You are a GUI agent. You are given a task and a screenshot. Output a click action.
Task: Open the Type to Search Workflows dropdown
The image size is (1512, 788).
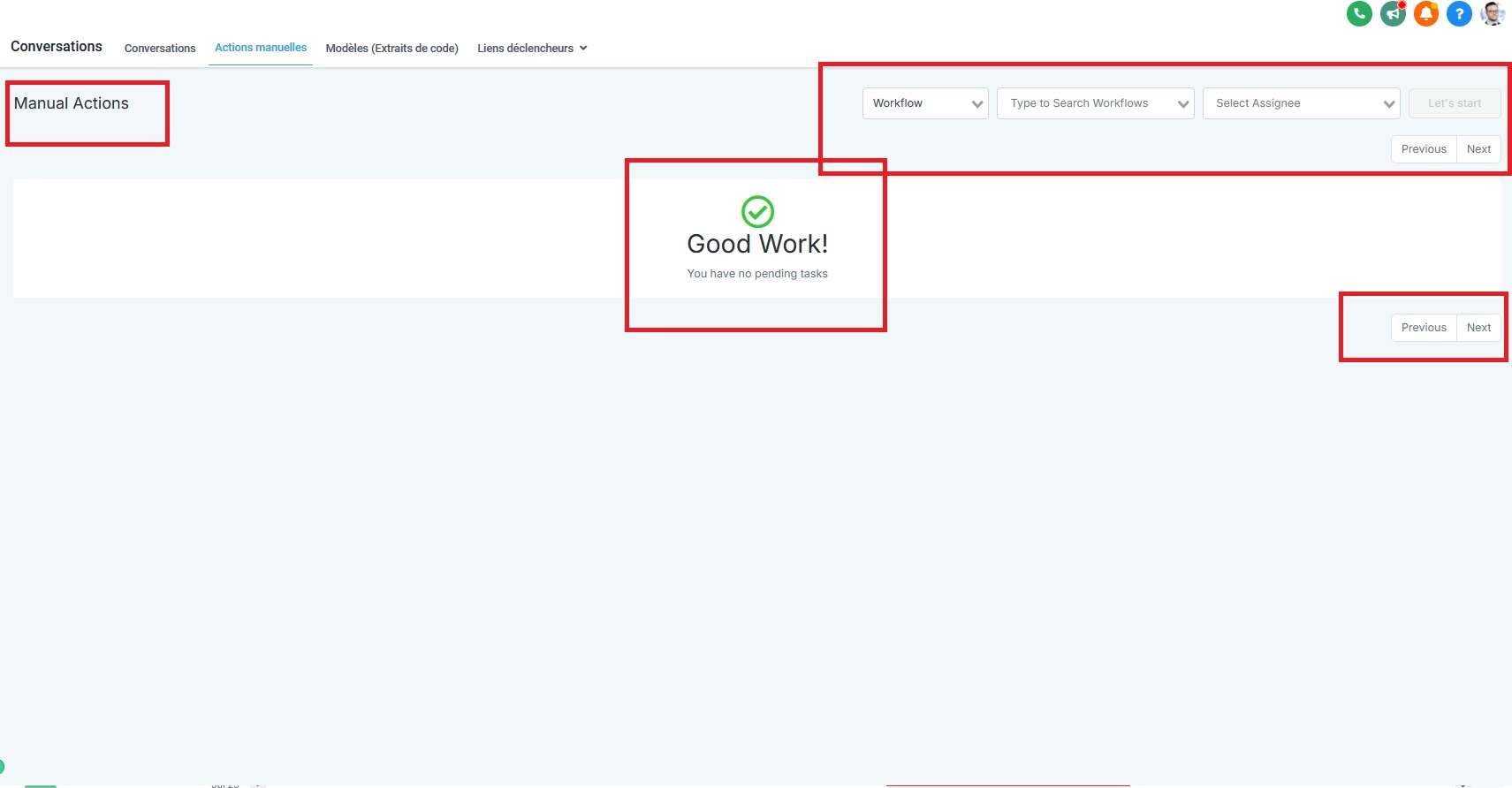1095,103
